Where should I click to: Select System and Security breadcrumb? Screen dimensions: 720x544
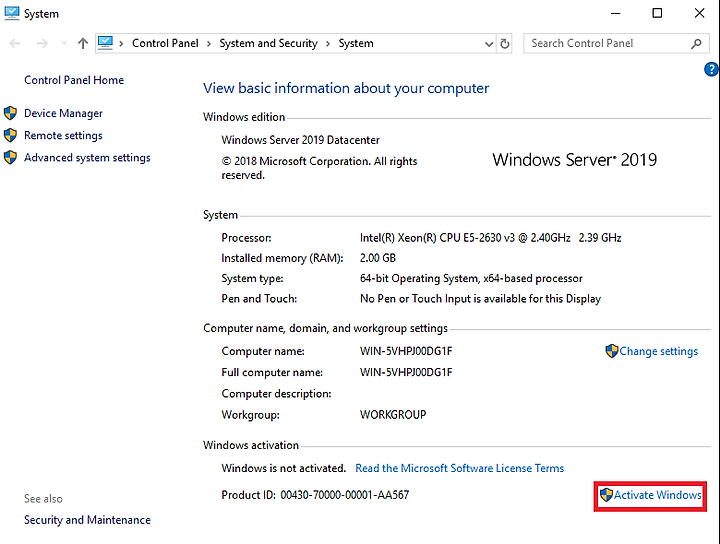(269, 43)
